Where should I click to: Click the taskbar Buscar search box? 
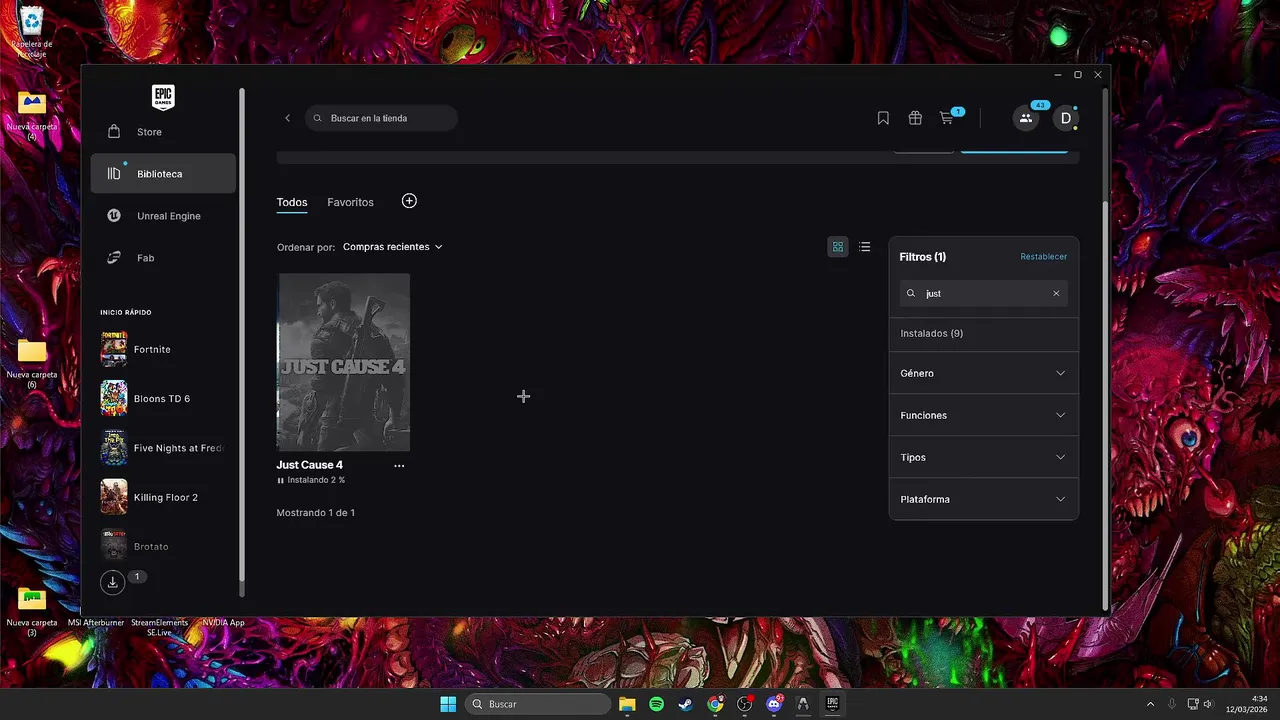538,704
